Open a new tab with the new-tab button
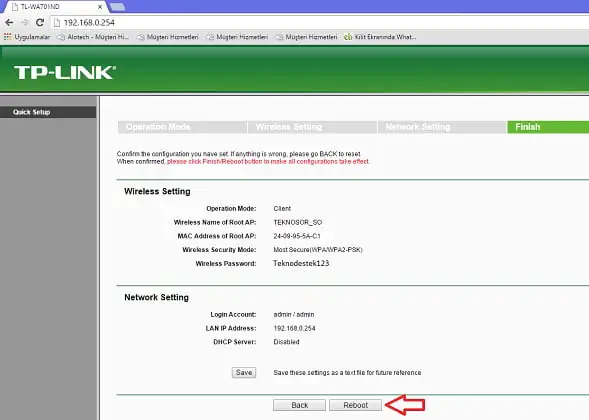 [118, 7]
